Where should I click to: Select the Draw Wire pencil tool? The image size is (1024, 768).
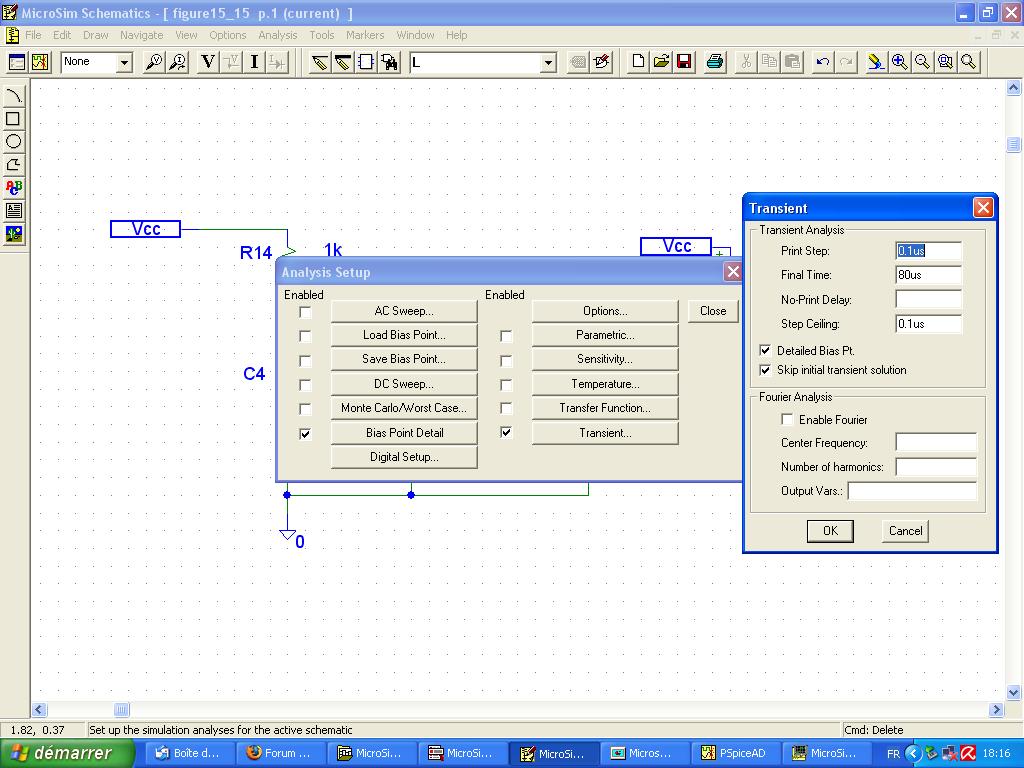319,62
